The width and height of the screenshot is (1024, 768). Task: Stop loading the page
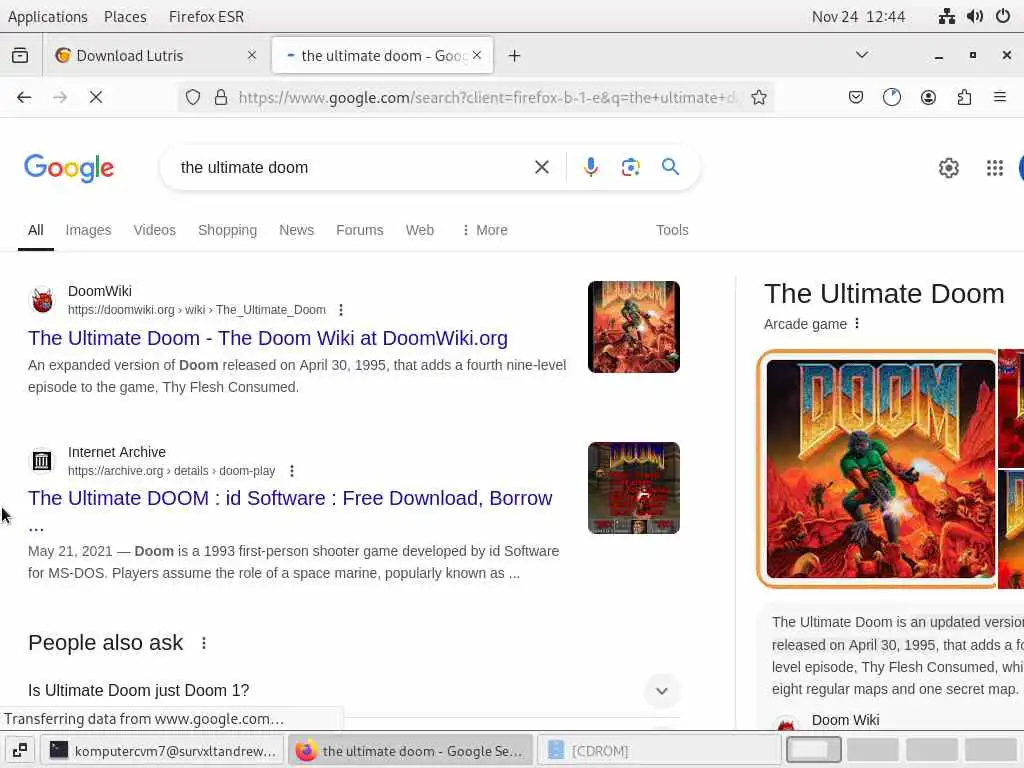[96, 97]
